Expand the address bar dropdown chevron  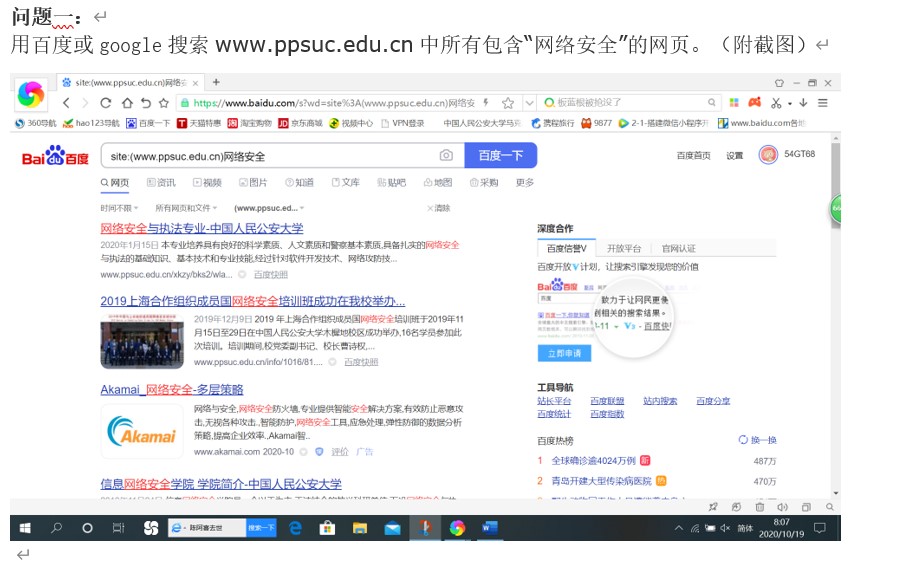click(529, 103)
